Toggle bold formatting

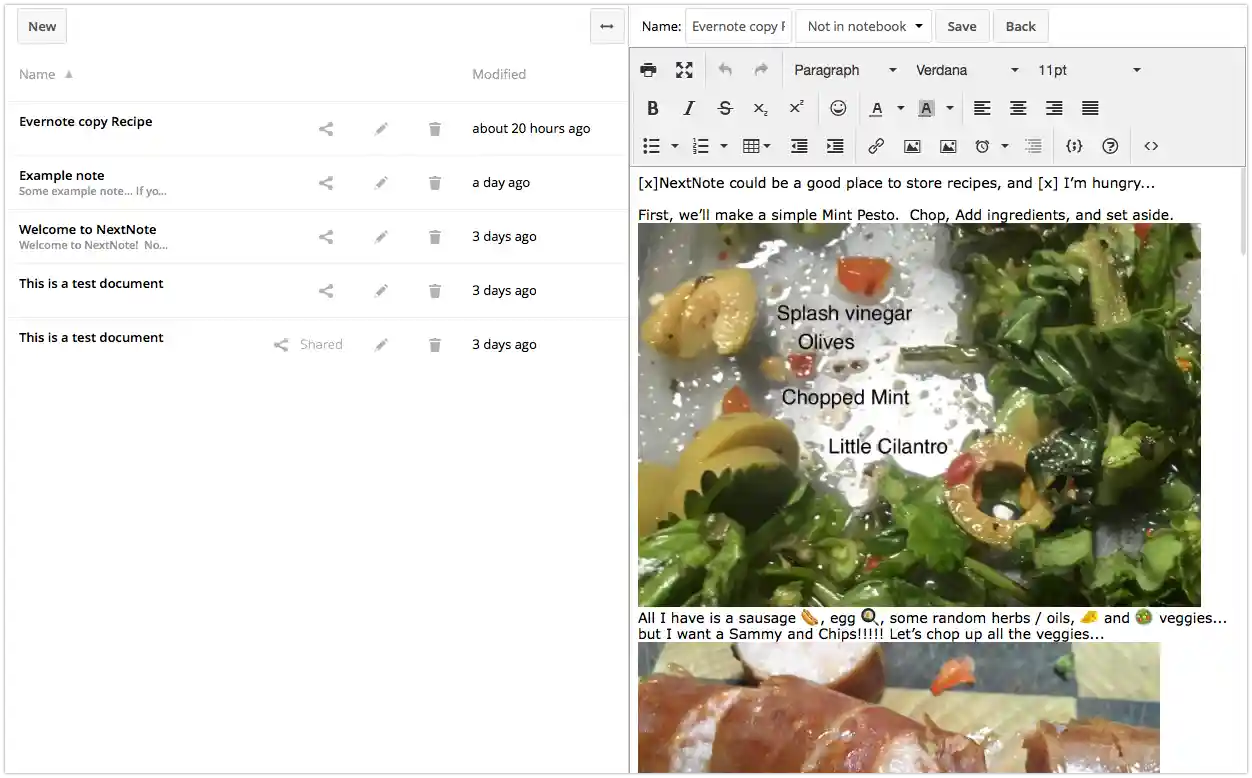click(653, 108)
